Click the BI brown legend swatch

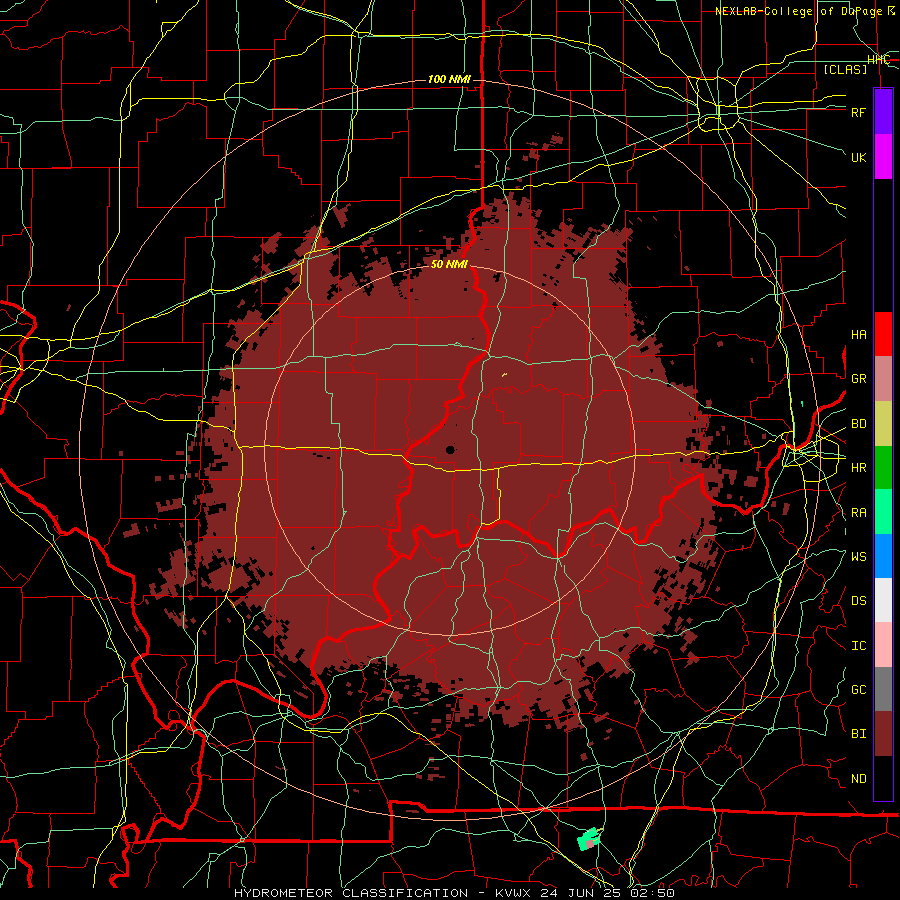click(883, 734)
